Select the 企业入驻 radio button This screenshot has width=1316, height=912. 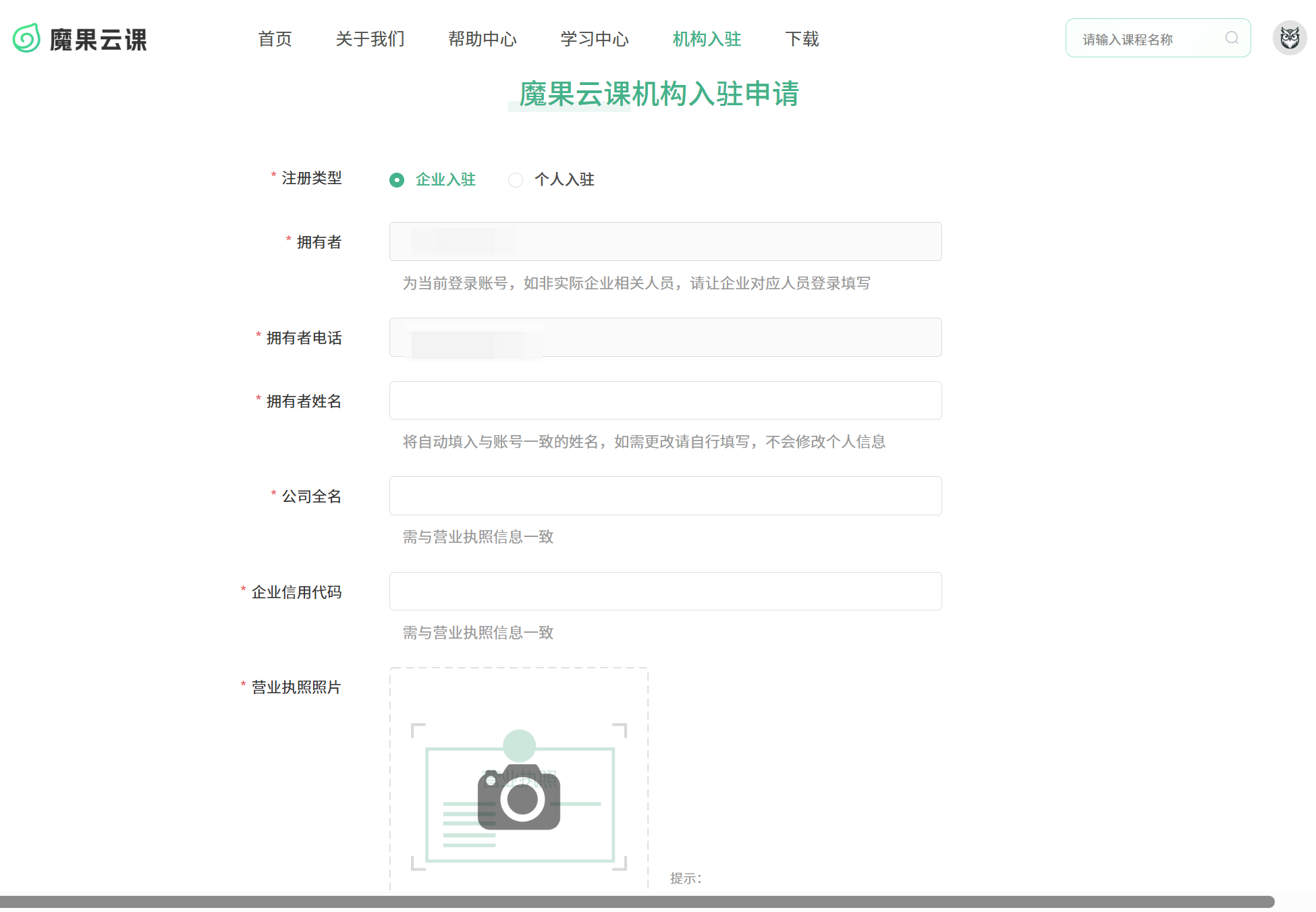(397, 180)
